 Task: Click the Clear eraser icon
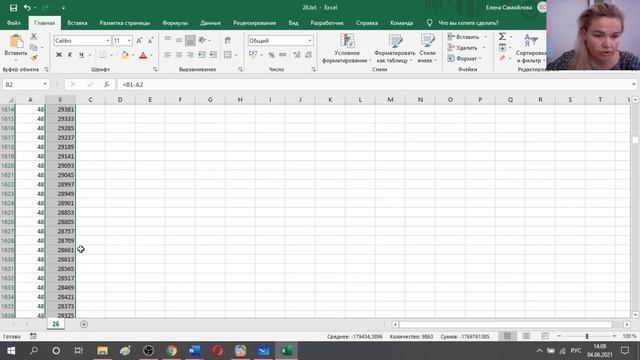coord(502,58)
